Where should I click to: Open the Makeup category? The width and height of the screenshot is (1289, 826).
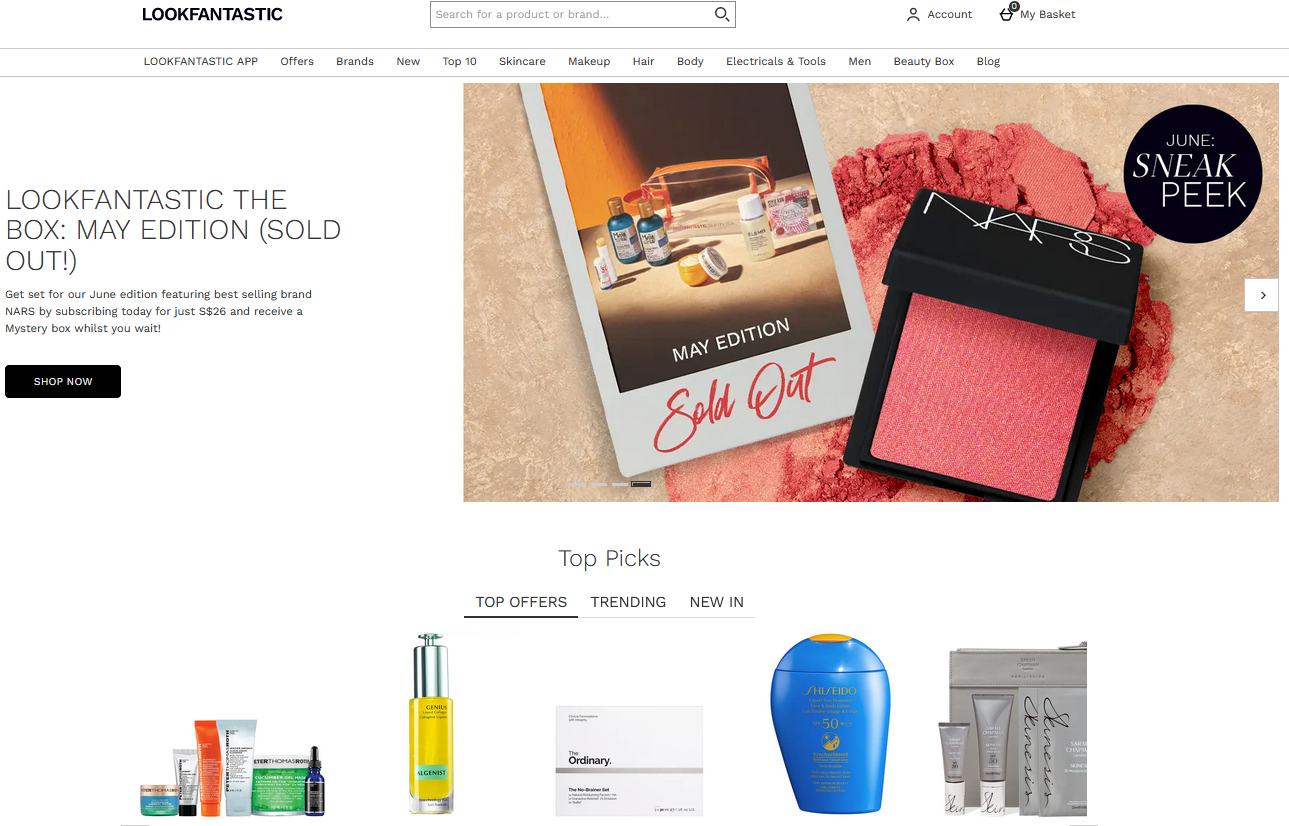(x=589, y=61)
